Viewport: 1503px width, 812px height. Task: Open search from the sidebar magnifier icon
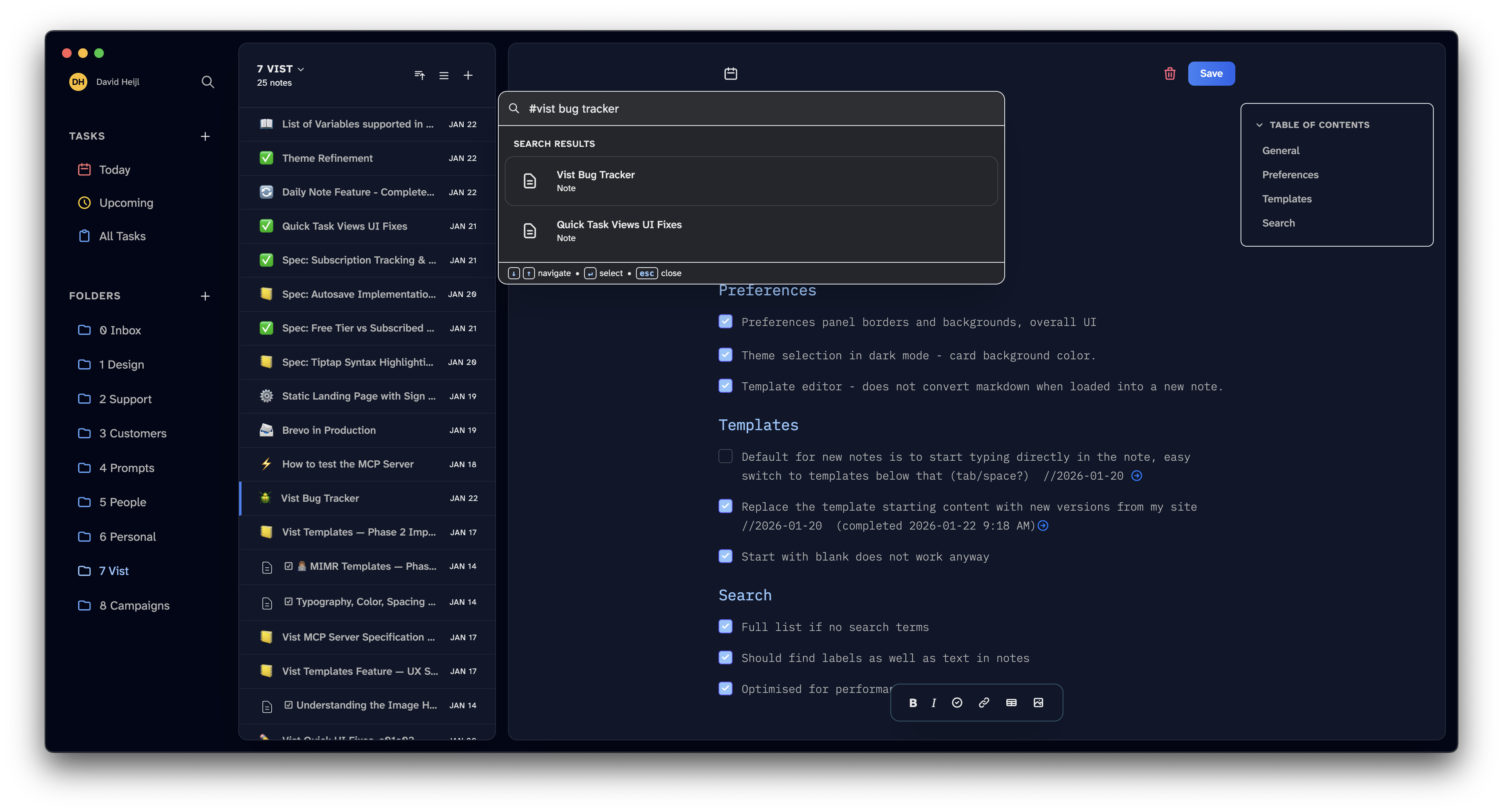pos(208,82)
